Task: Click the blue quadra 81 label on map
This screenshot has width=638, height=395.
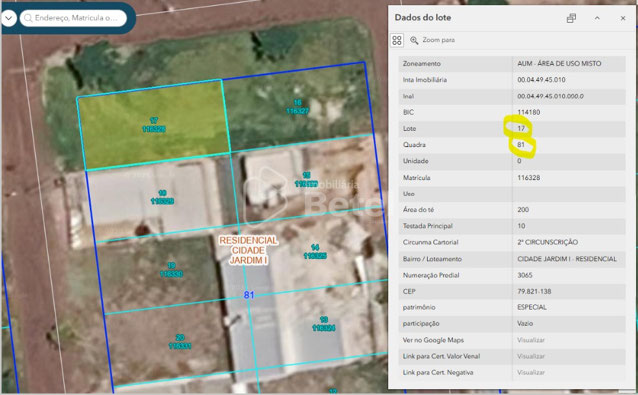Action: coord(249,295)
